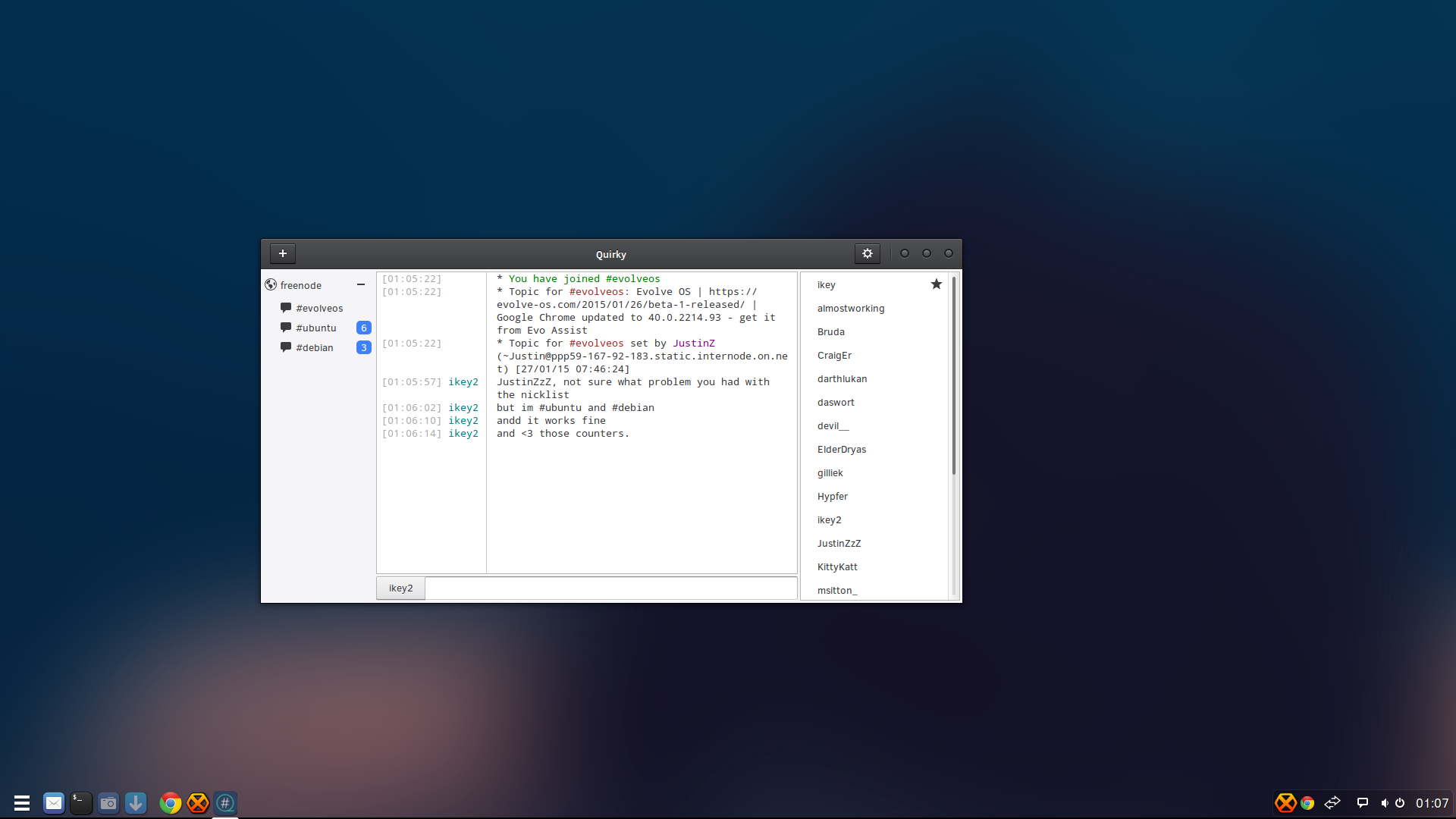Click the 'andd it works fine' message

551,421
